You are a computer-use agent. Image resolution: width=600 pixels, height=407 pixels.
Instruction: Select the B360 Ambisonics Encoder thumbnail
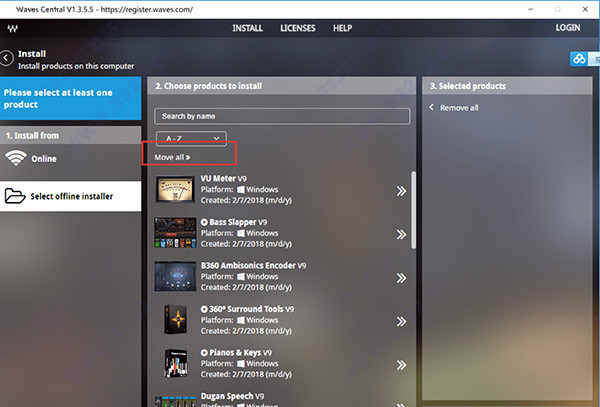(175, 276)
